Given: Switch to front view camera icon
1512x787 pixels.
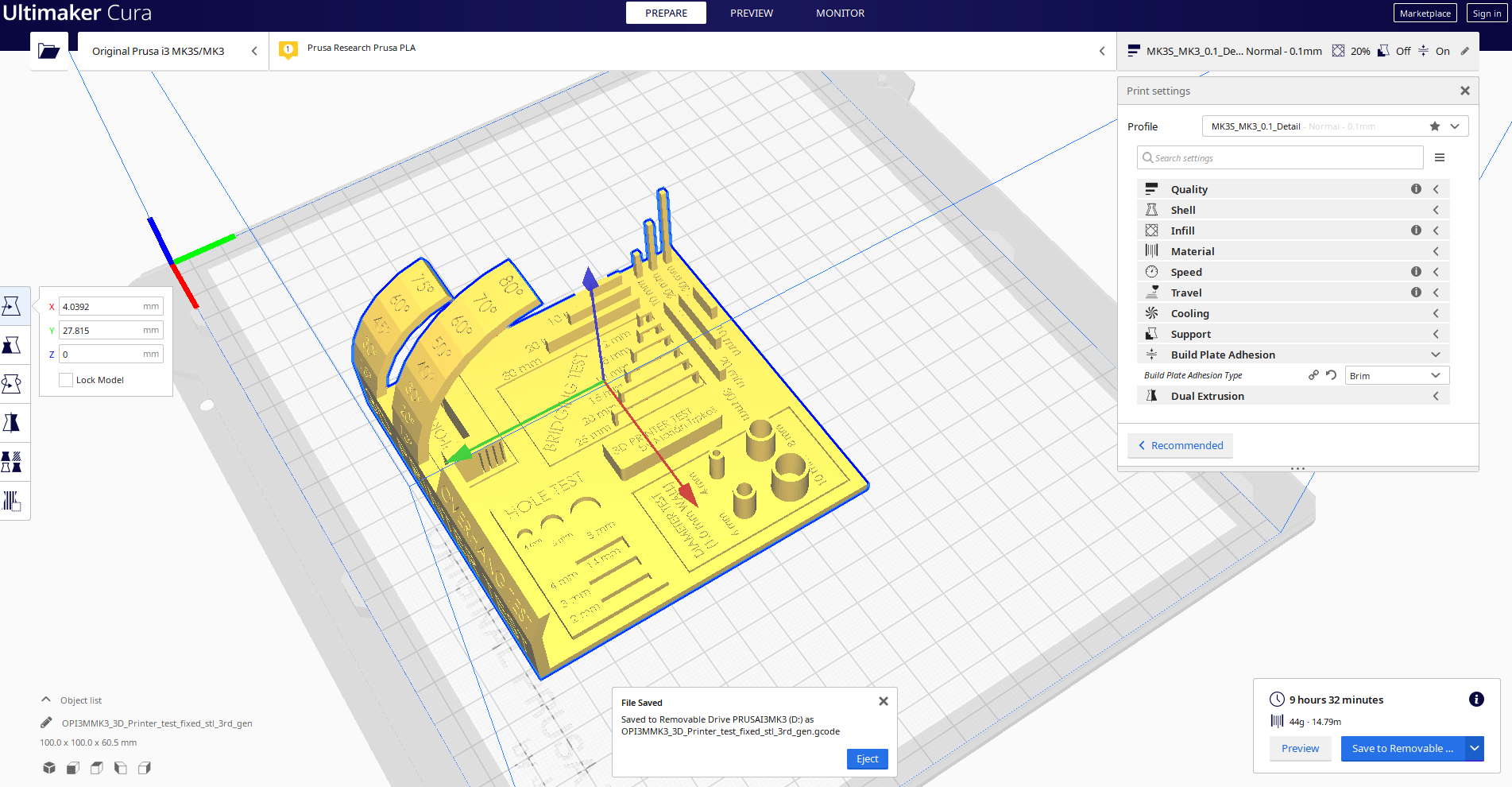Looking at the screenshot, I should [73, 768].
